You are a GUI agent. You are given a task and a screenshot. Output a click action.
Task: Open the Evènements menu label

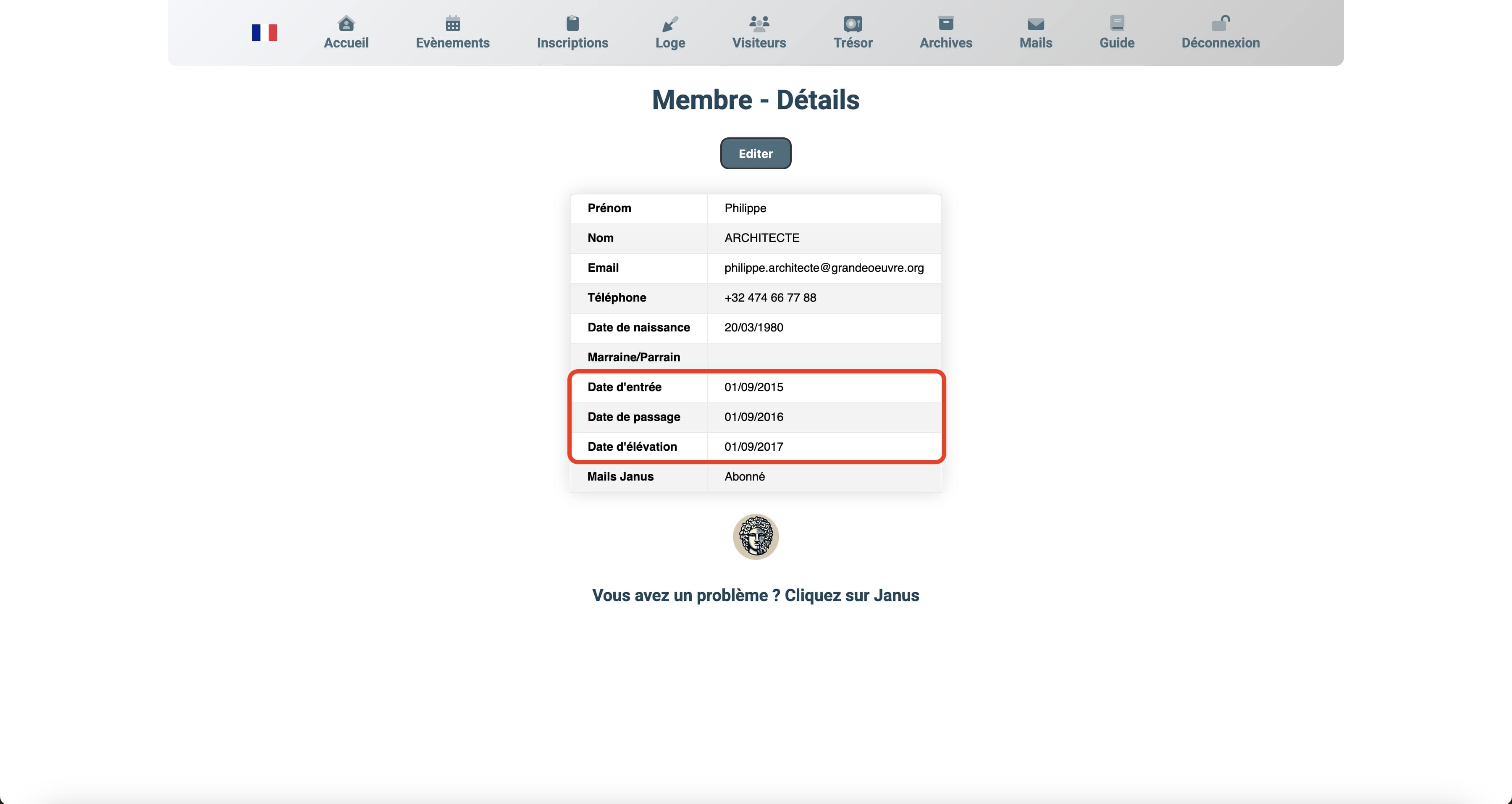(x=452, y=43)
